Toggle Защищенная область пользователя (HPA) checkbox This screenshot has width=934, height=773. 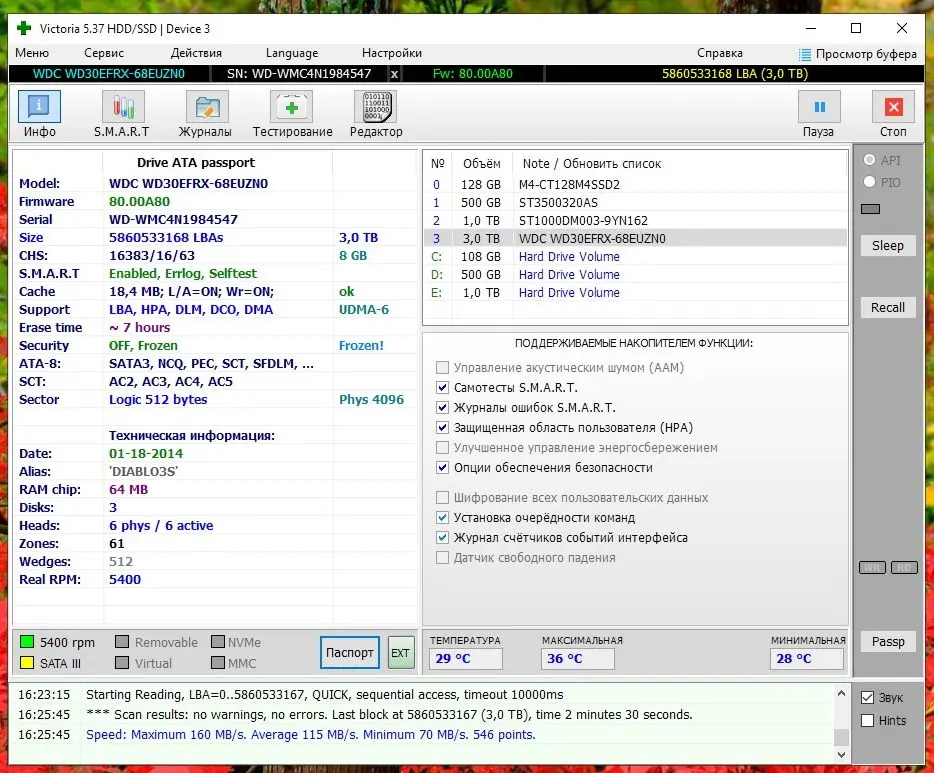click(x=442, y=428)
